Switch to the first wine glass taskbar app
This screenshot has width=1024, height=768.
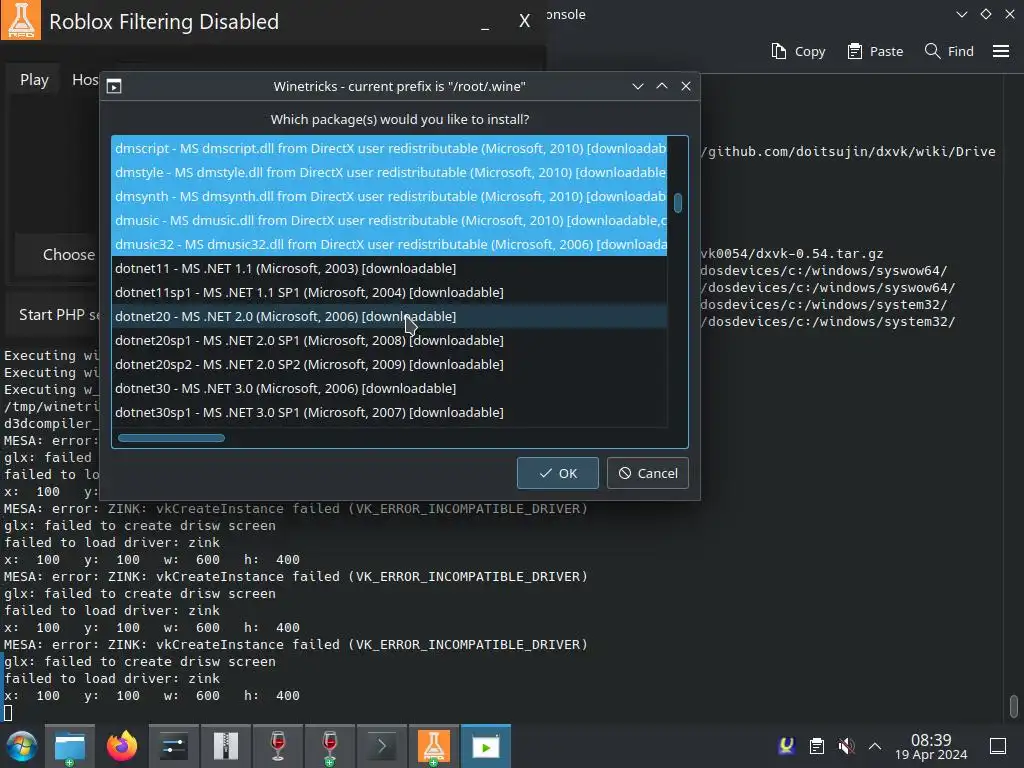(278, 746)
